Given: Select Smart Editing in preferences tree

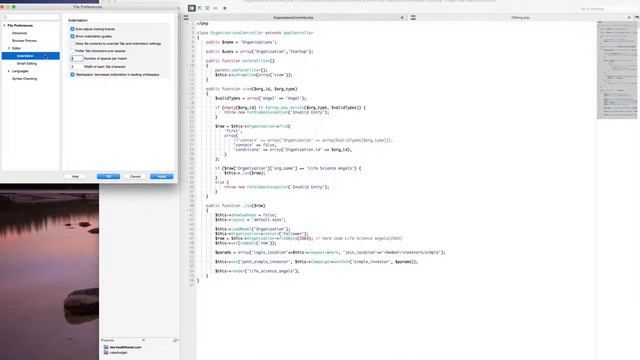Looking at the screenshot, I should tap(27, 64).
